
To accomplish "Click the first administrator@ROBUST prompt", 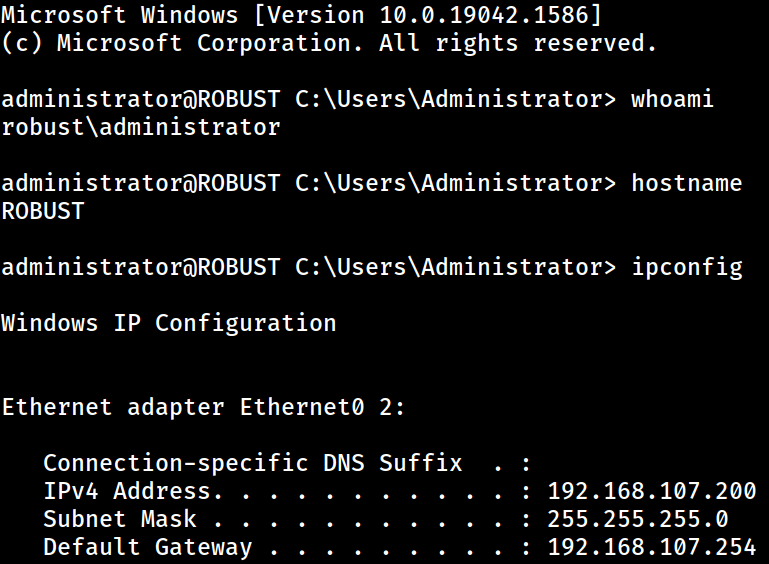I will (141, 99).
